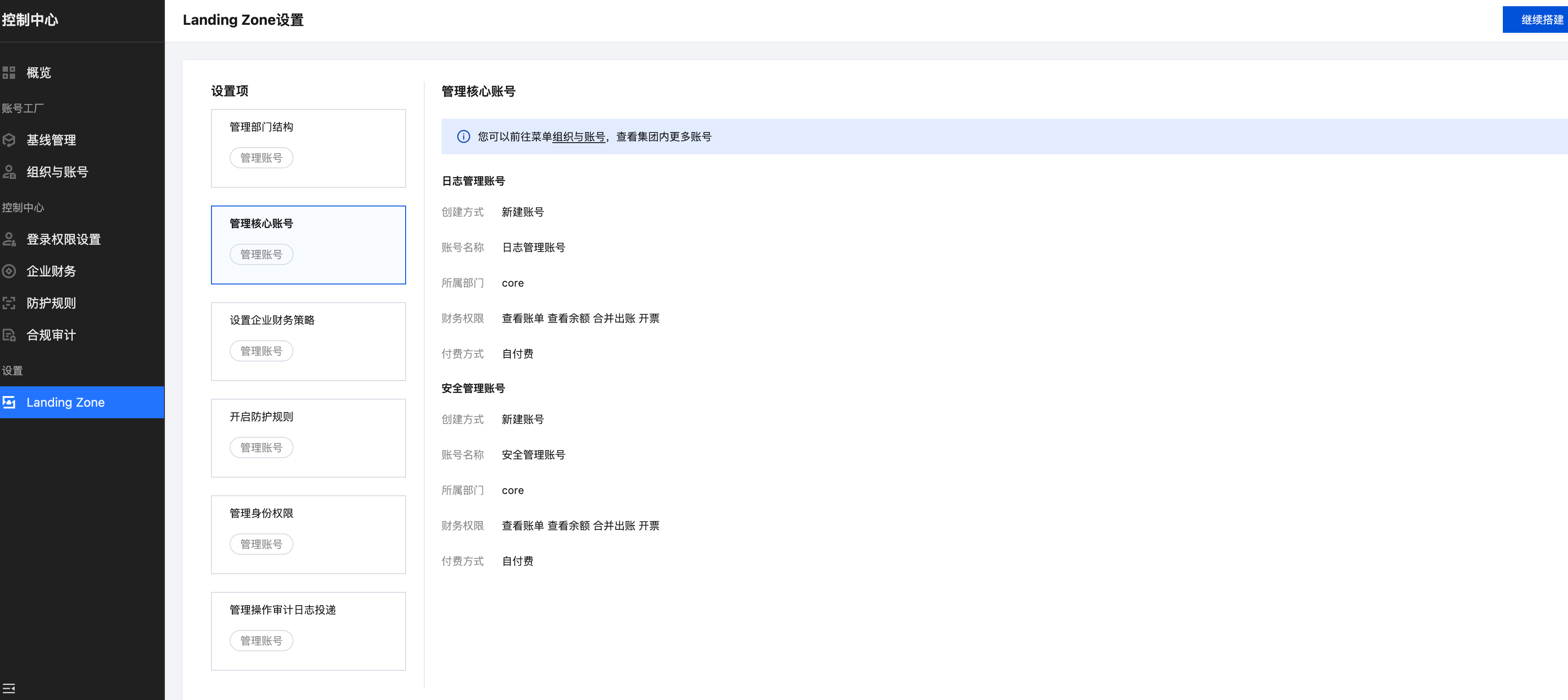Click the Overview grid icon in sidebar
Screen dimensions: 1568x700
[x=9, y=73]
